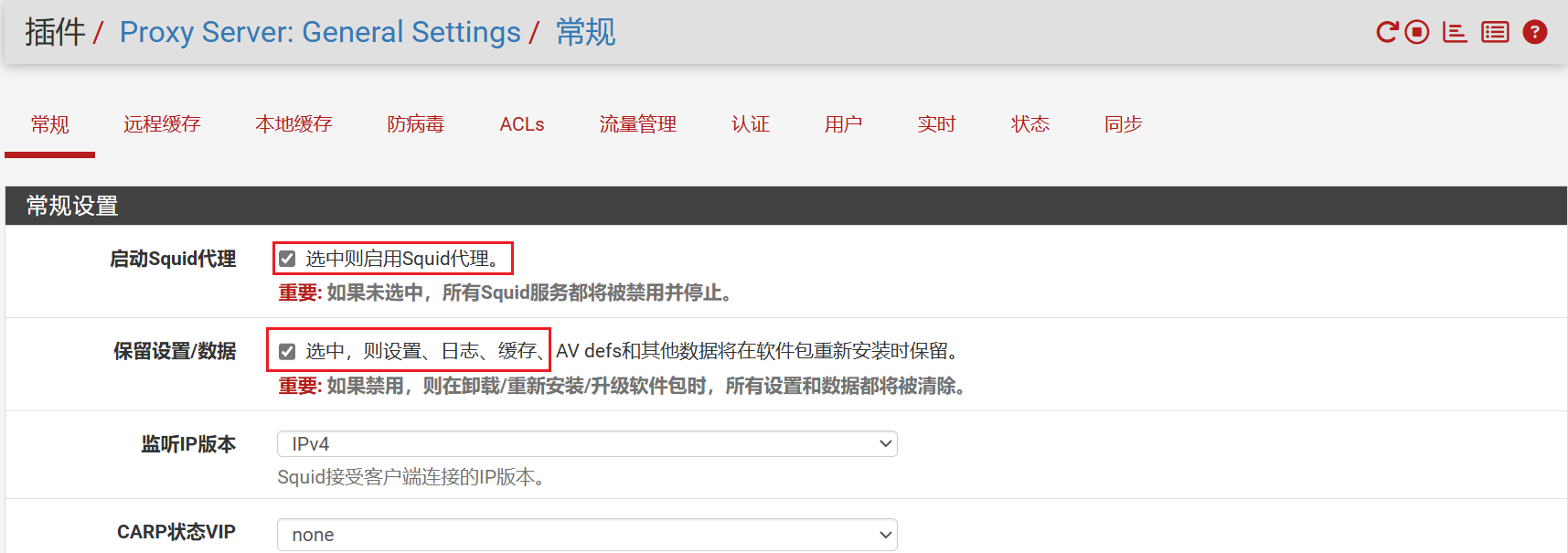Switch to the 远程缓存 tab
1568x553 pixels.
click(x=162, y=124)
